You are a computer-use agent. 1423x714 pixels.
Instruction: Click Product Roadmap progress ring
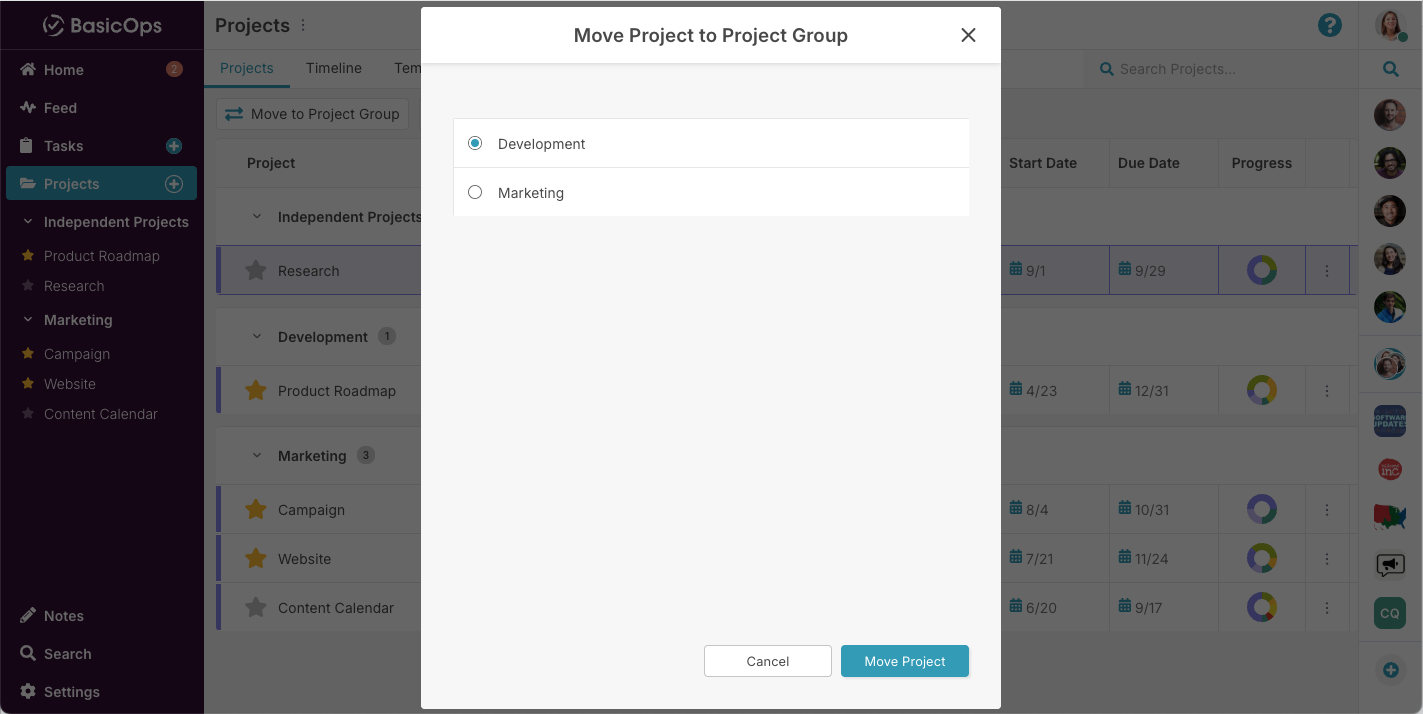(x=1262, y=390)
